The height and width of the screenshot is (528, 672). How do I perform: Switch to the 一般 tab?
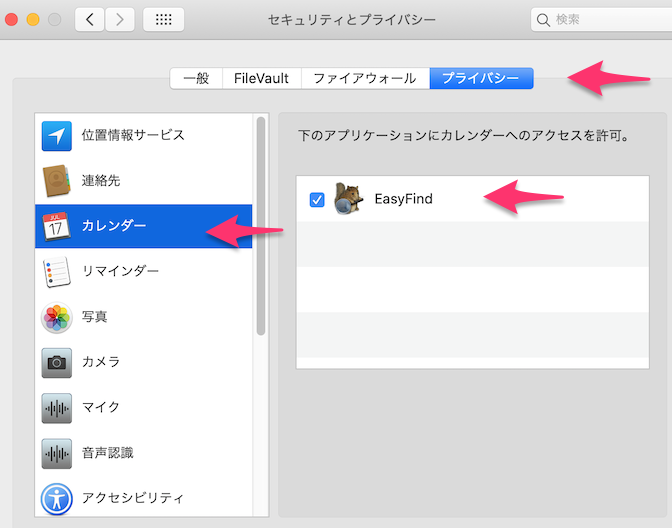click(196, 78)
